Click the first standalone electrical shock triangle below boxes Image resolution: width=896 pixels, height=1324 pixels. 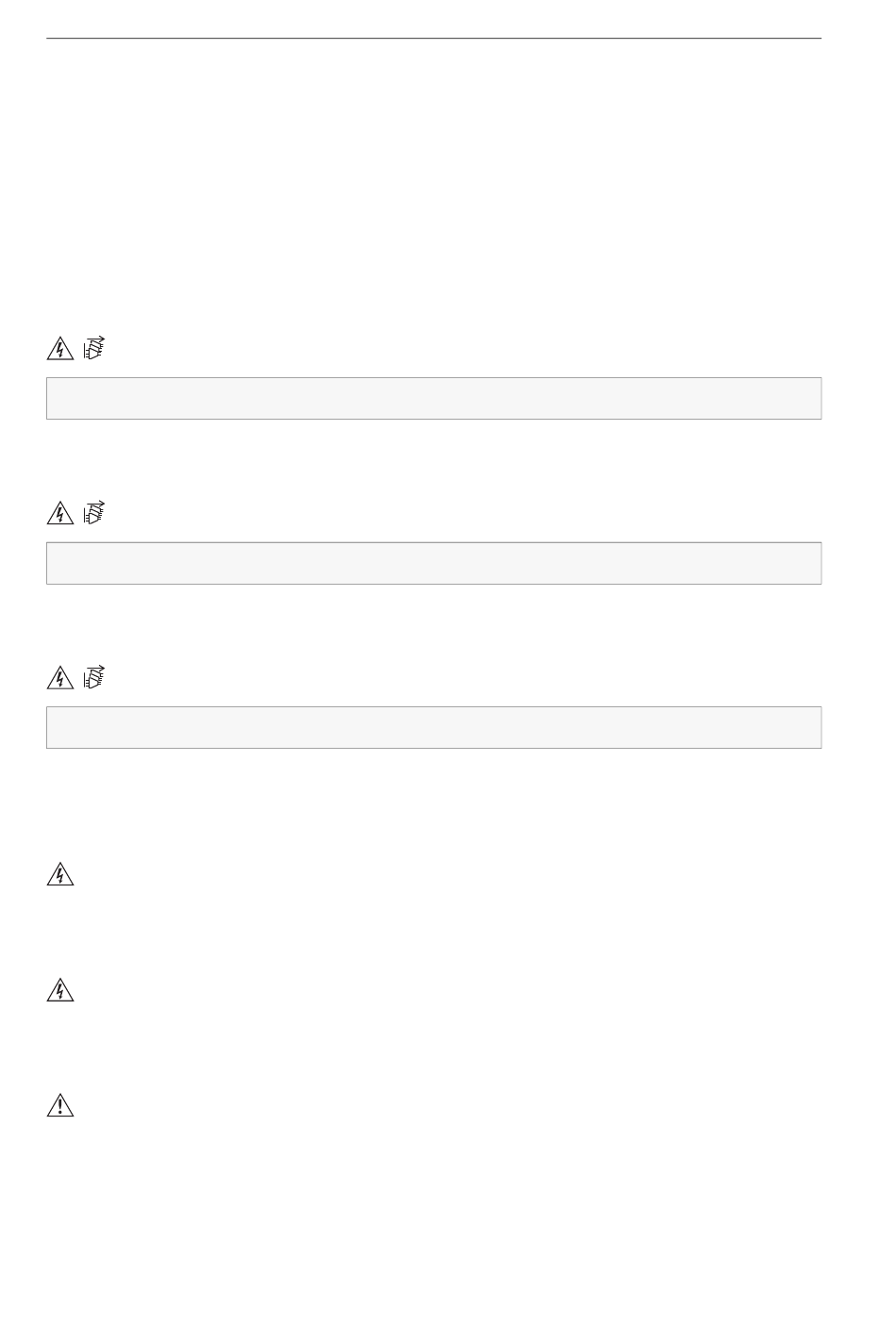click(59, 875)
